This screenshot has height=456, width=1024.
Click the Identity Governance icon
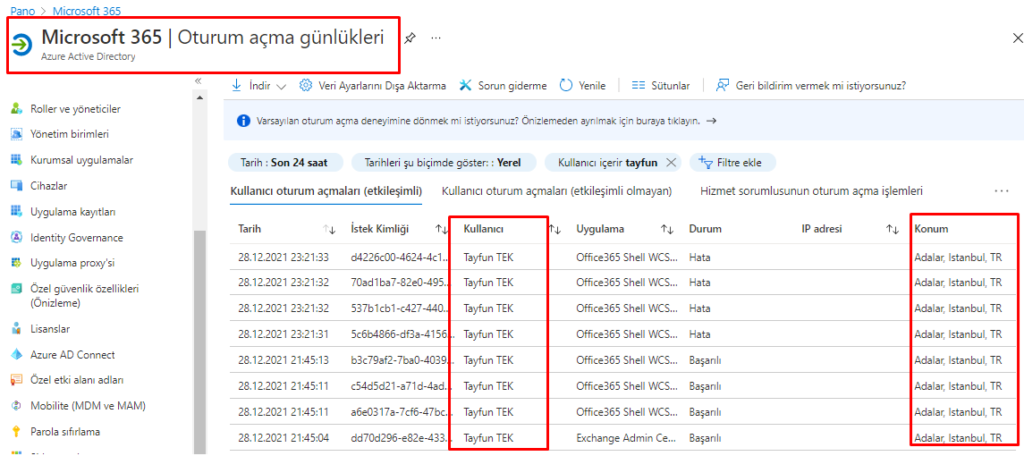coord(17,238)
